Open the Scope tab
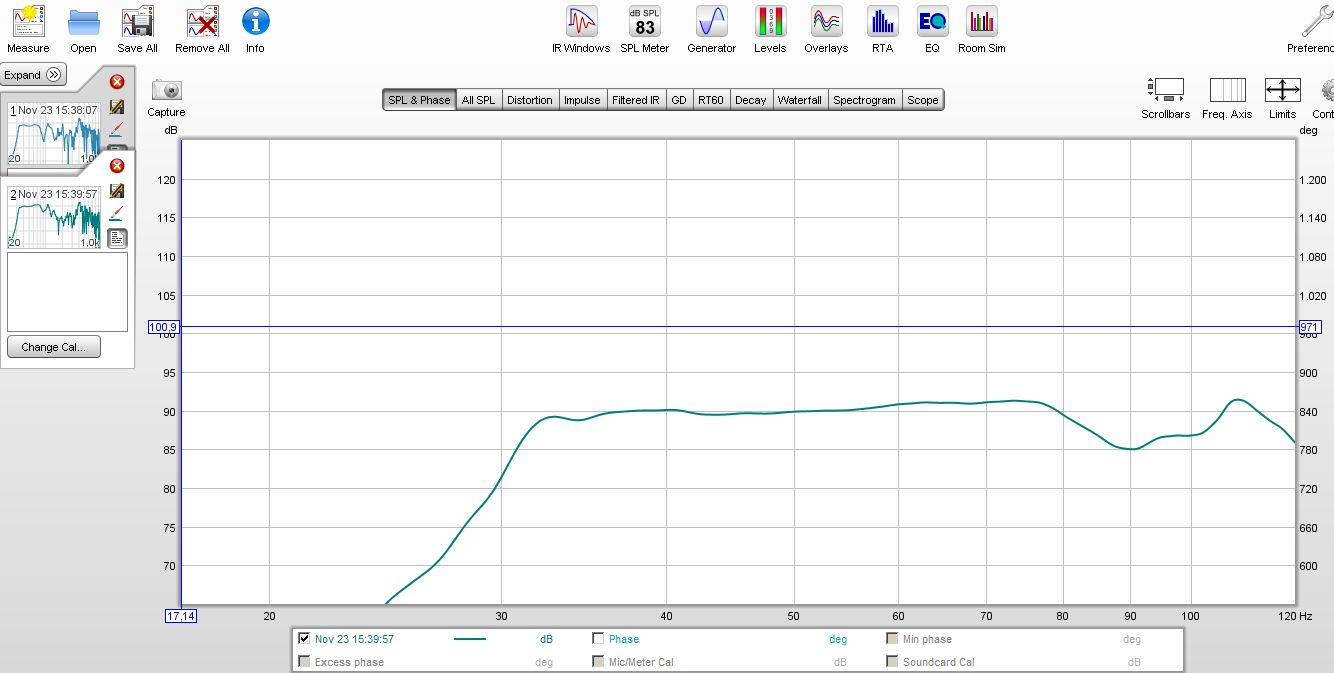This screenshot has height=673, width=1334. (923, 100)
